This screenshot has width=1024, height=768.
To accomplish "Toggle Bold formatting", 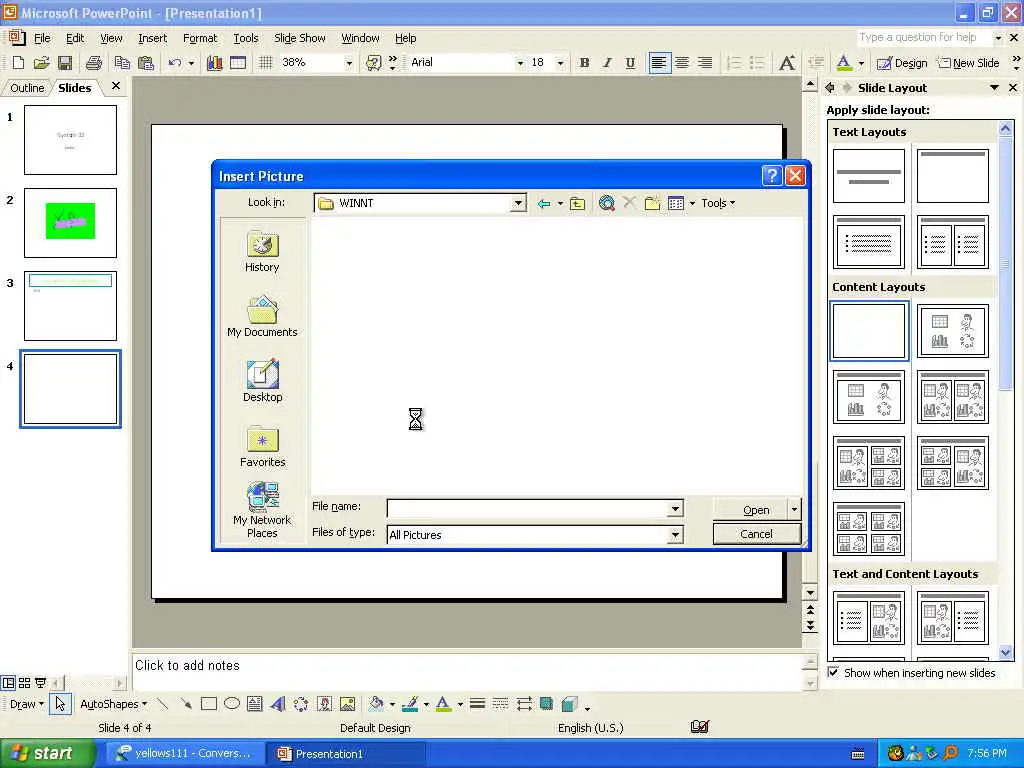I will tap(584, 63).
